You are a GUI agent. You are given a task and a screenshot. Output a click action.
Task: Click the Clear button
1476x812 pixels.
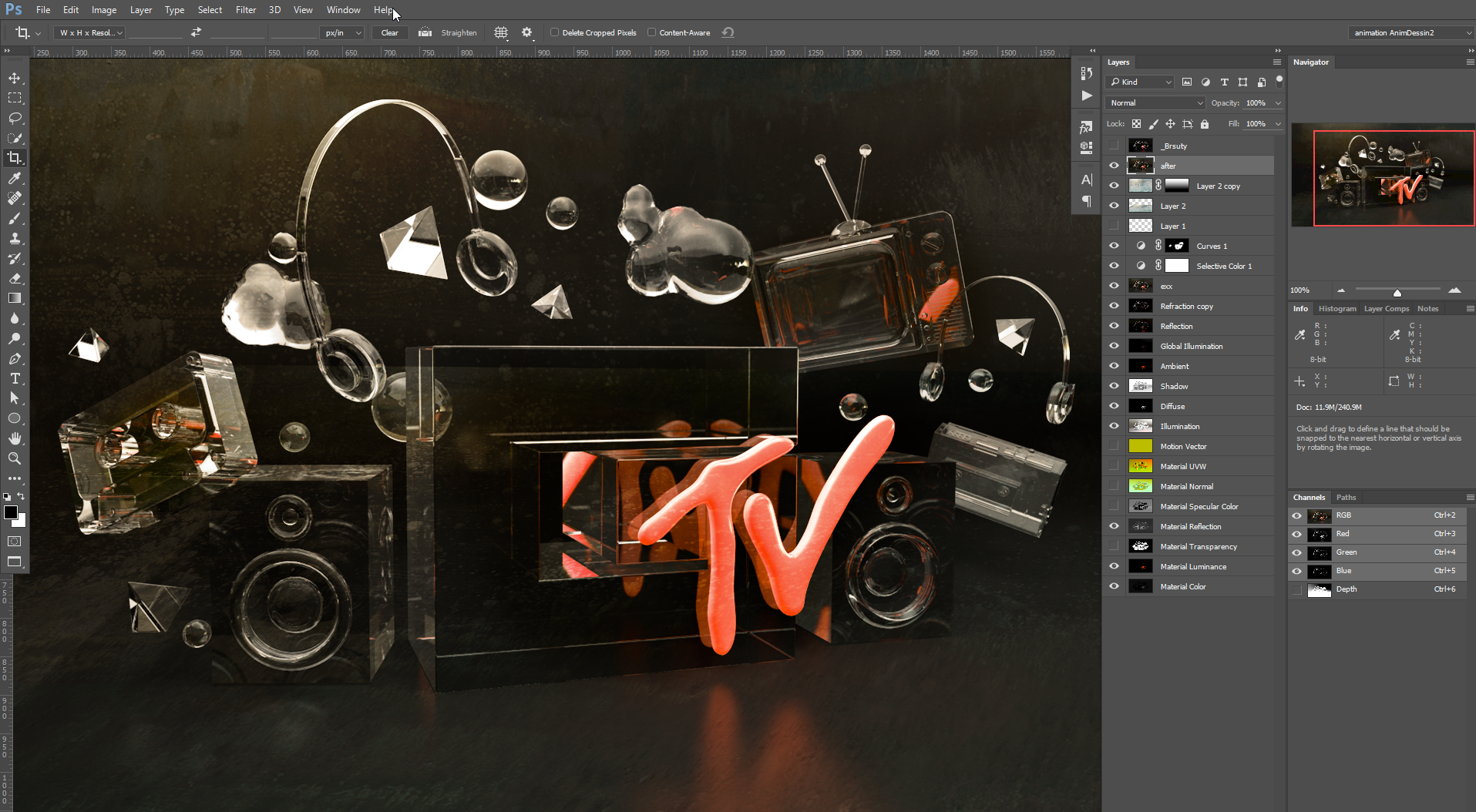coord(390,32)
